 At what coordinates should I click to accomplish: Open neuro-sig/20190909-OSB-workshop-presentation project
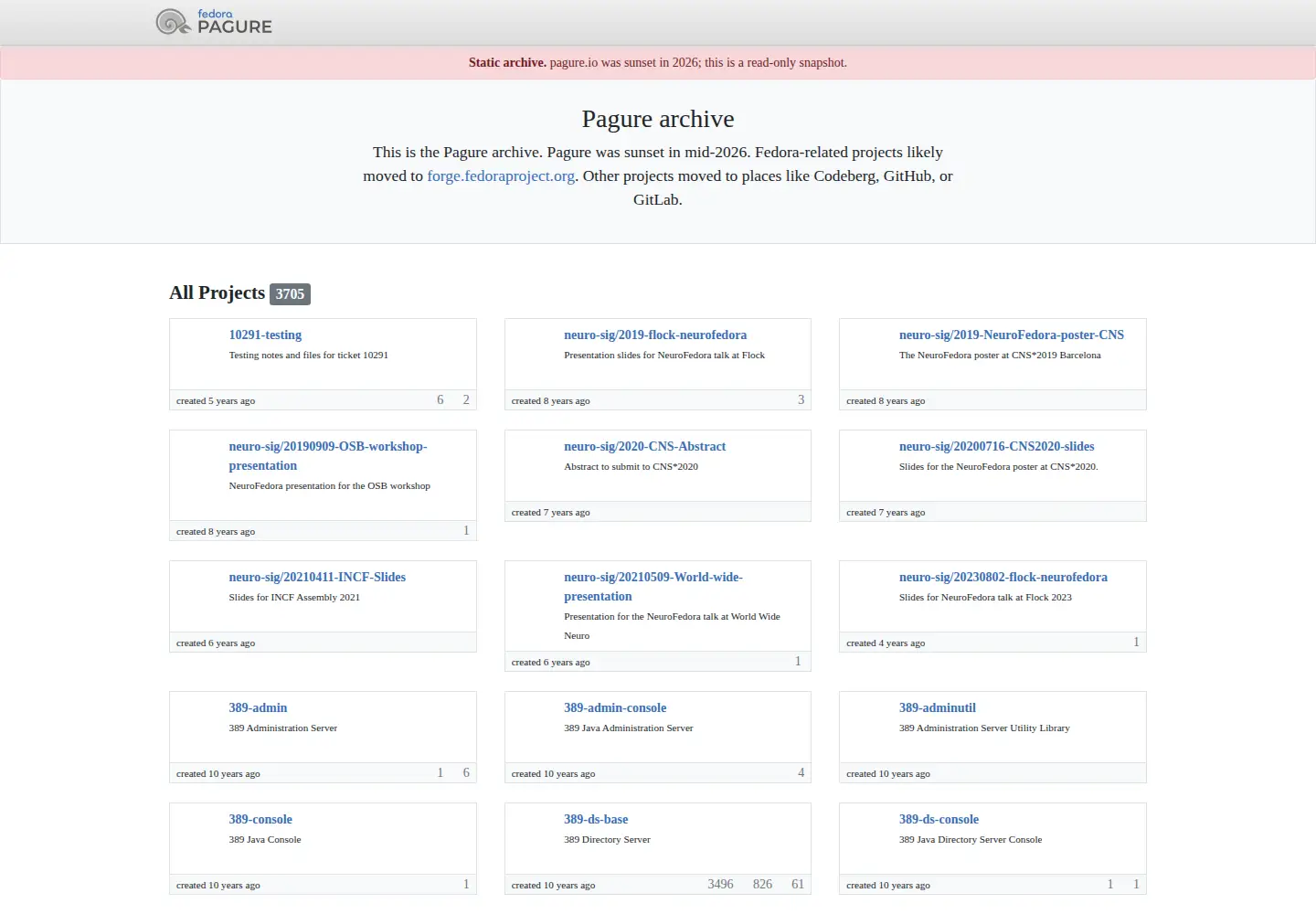[x=328, y=456]
